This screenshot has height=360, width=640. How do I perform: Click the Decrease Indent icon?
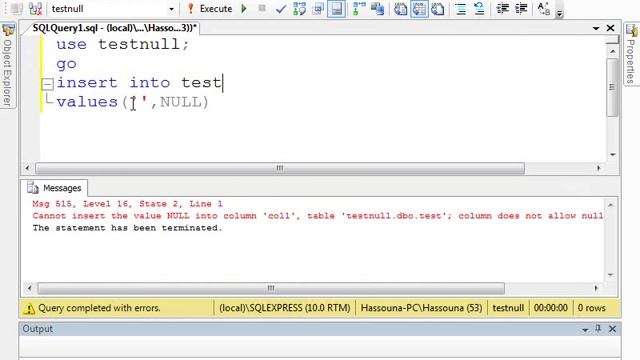click(502, 9)
